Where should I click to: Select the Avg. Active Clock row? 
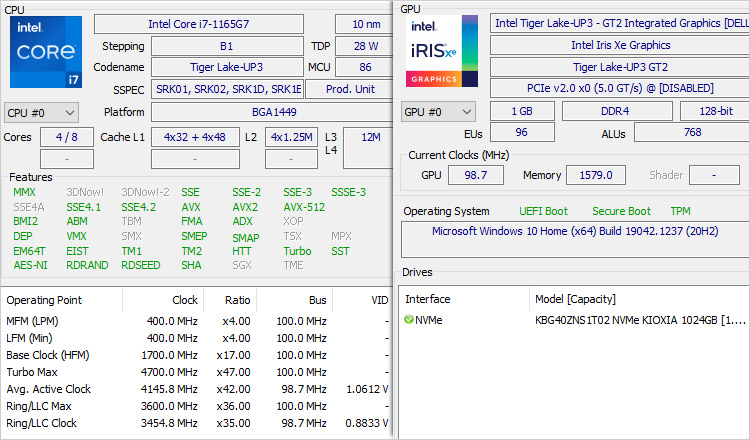point(197,389)
